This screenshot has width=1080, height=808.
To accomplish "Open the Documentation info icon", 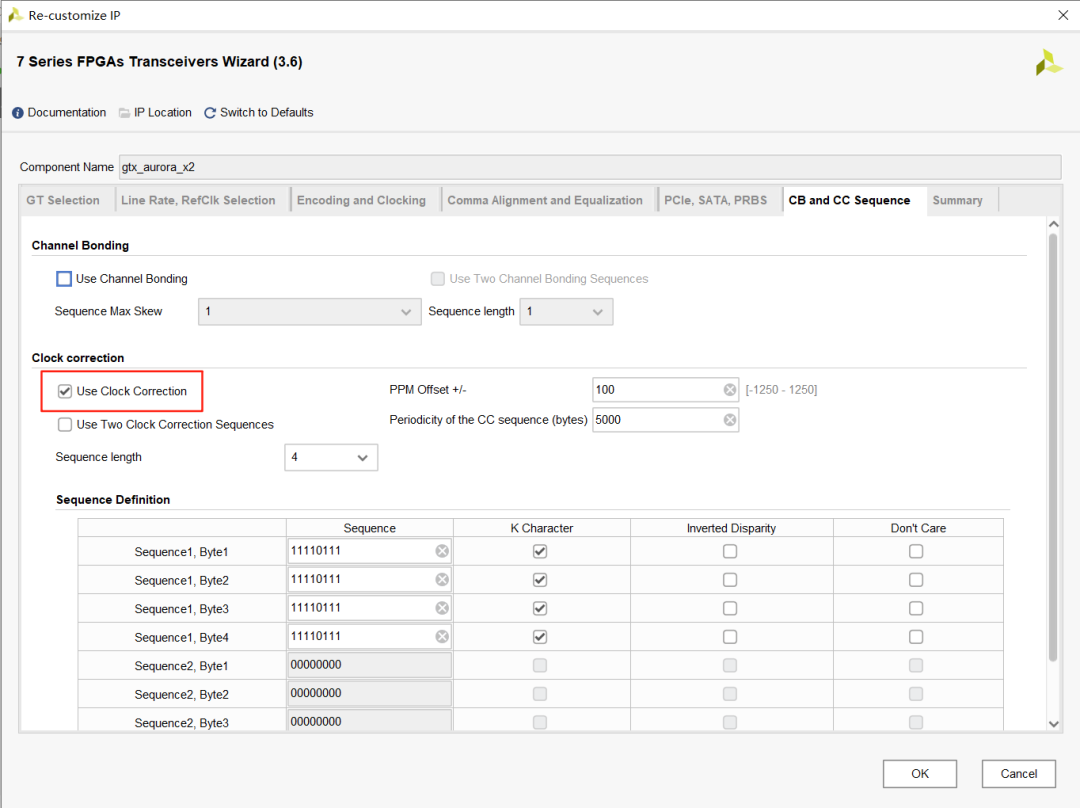I will tap(18, 113).
